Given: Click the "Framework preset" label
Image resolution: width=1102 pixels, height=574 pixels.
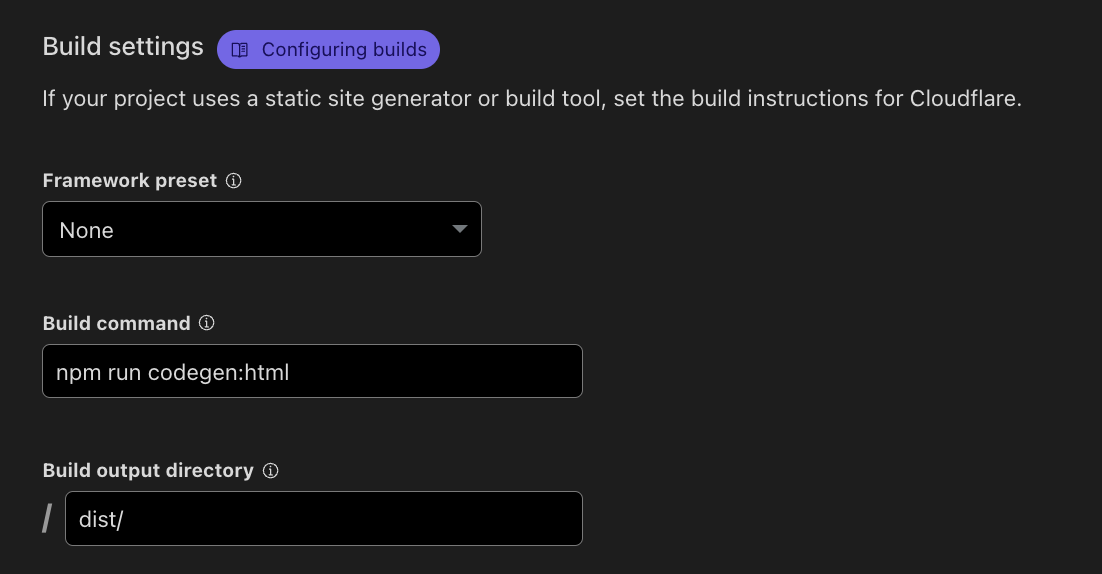Looking at the screenshot, I should 130,181.
